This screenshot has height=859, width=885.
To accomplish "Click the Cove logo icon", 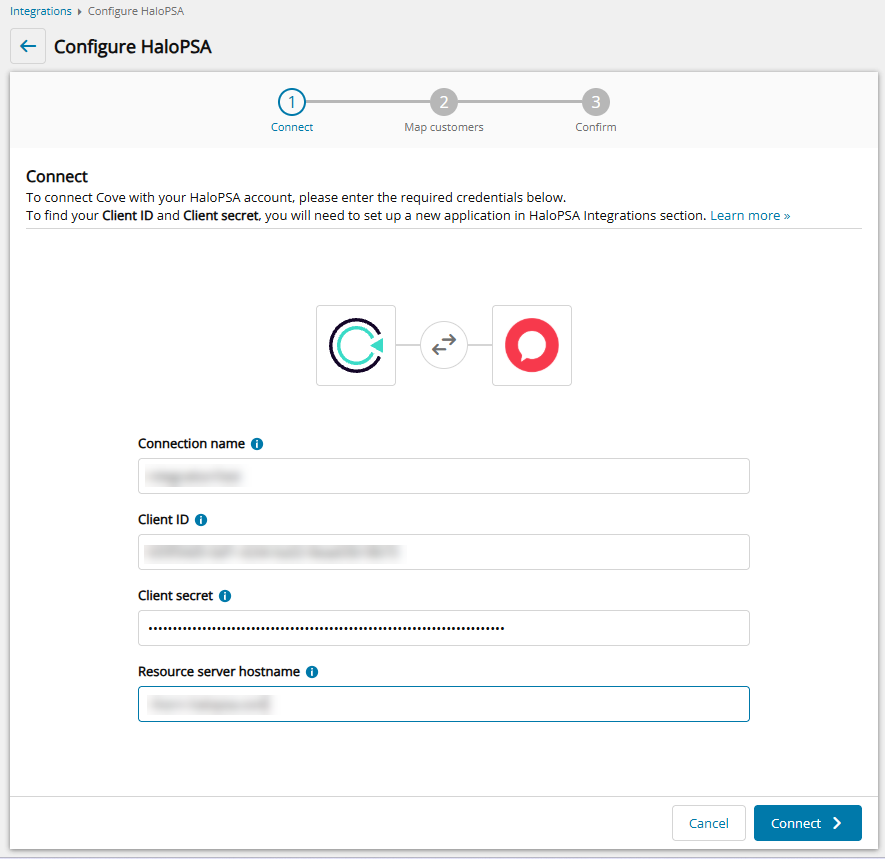I will (x=355, y=346).
